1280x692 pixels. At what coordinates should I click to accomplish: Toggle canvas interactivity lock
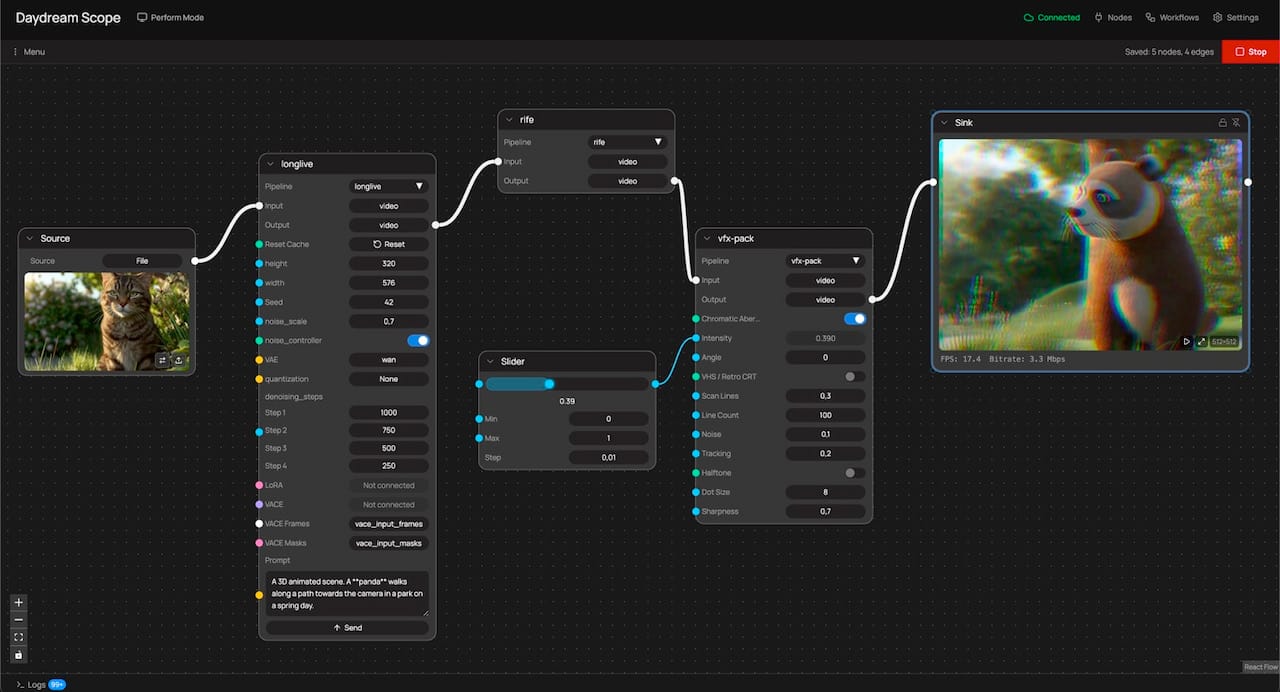tap(19, 654)
